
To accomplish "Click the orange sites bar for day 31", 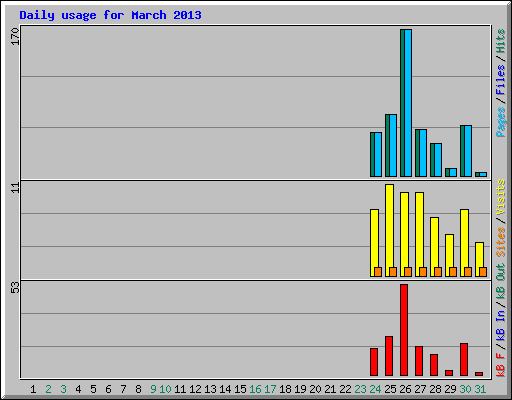I will (x=483, y=272).
